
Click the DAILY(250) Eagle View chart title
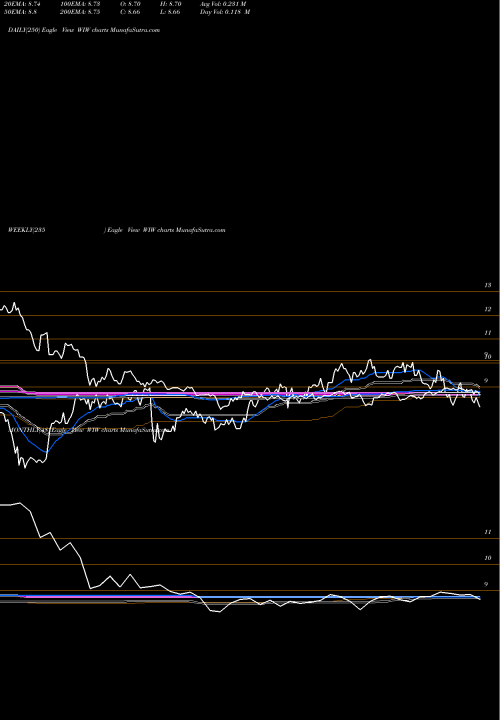84,30
